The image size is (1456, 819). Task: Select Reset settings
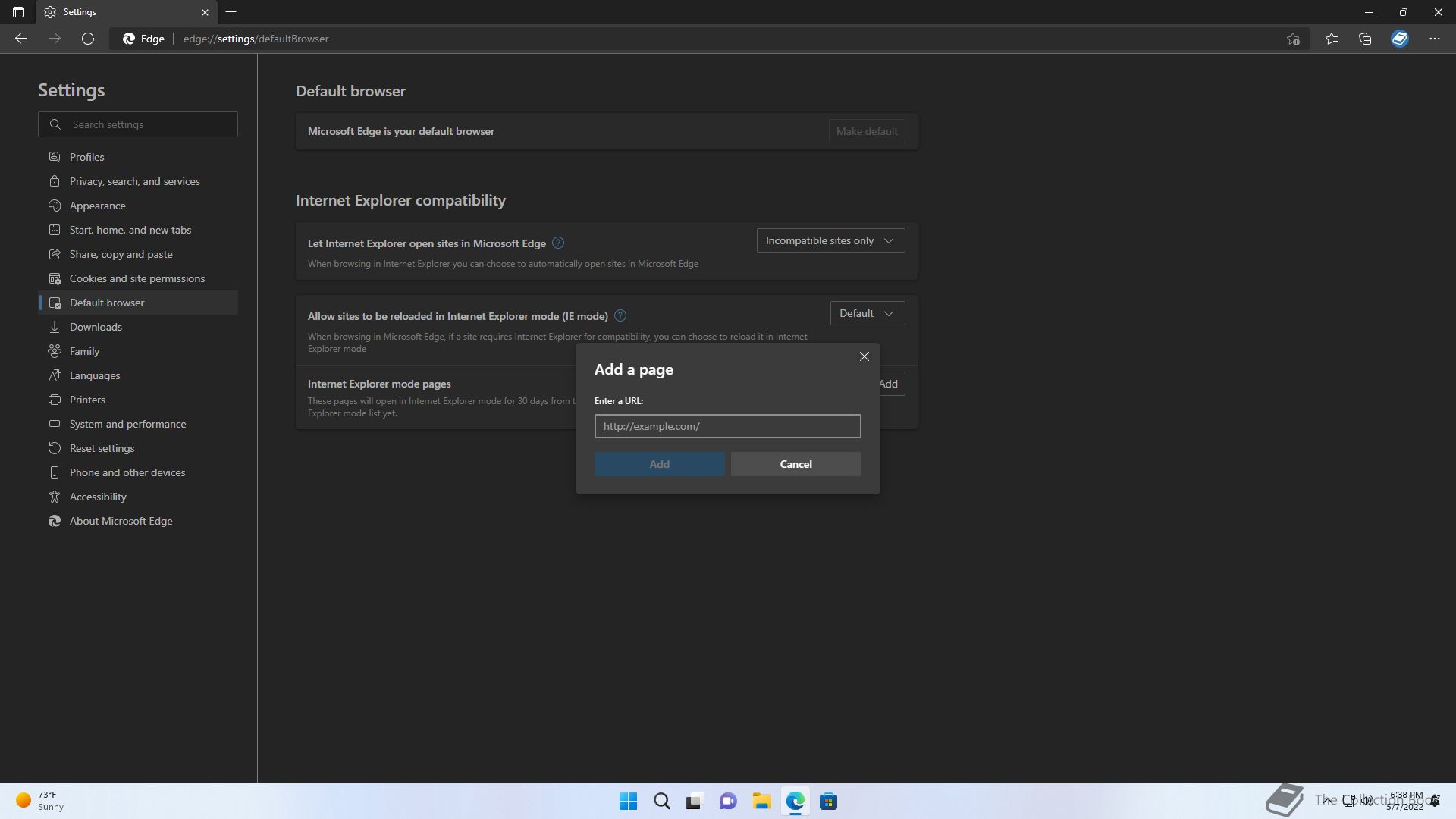tap(138, 448)
